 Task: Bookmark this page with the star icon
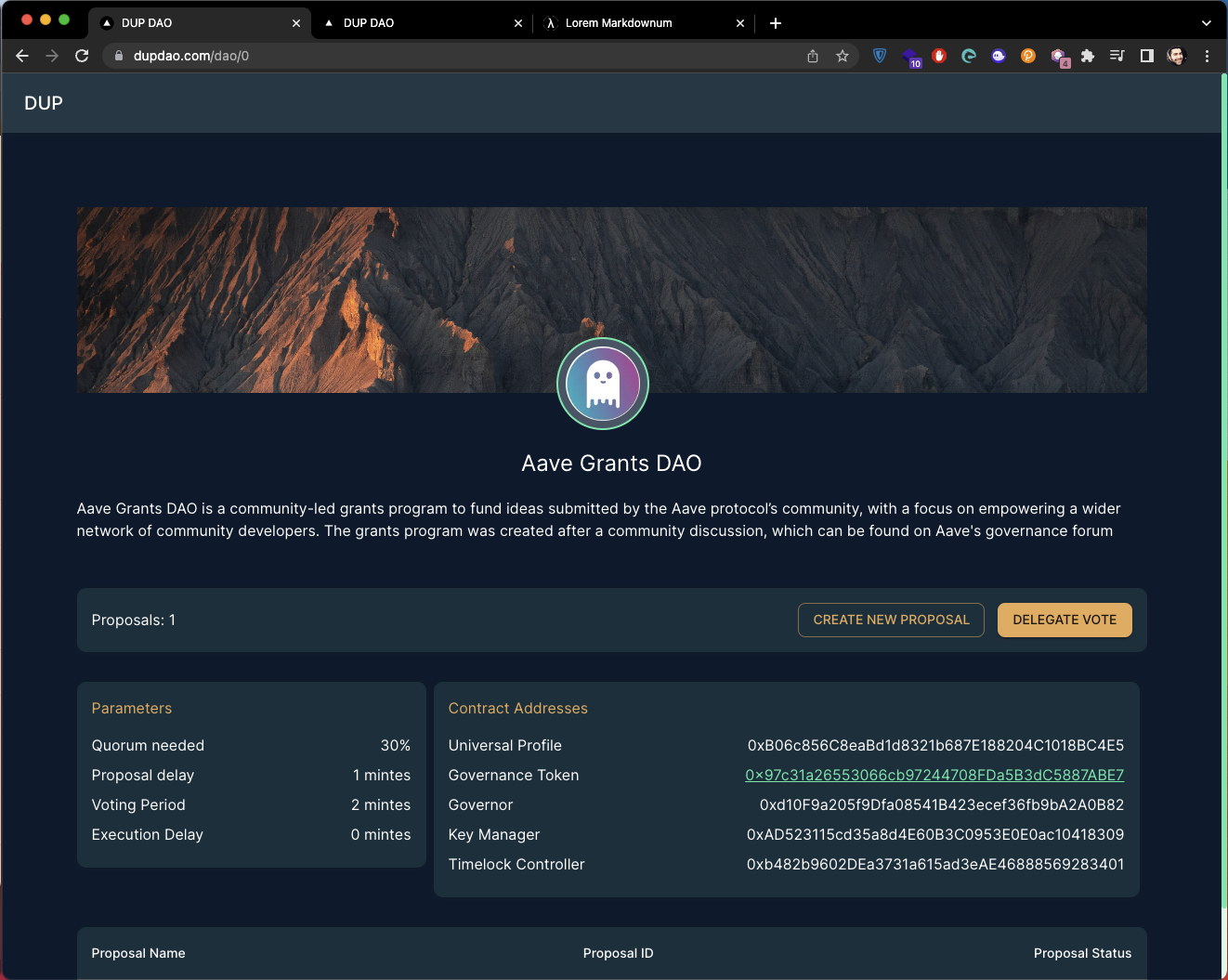(x=843, y=56)
